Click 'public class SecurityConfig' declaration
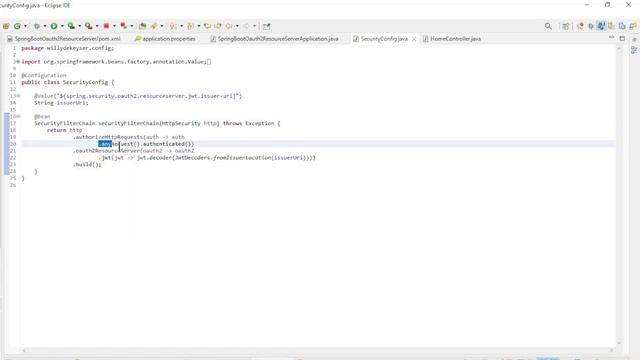This screenshot has height=360, width=640. coord(68,82)
